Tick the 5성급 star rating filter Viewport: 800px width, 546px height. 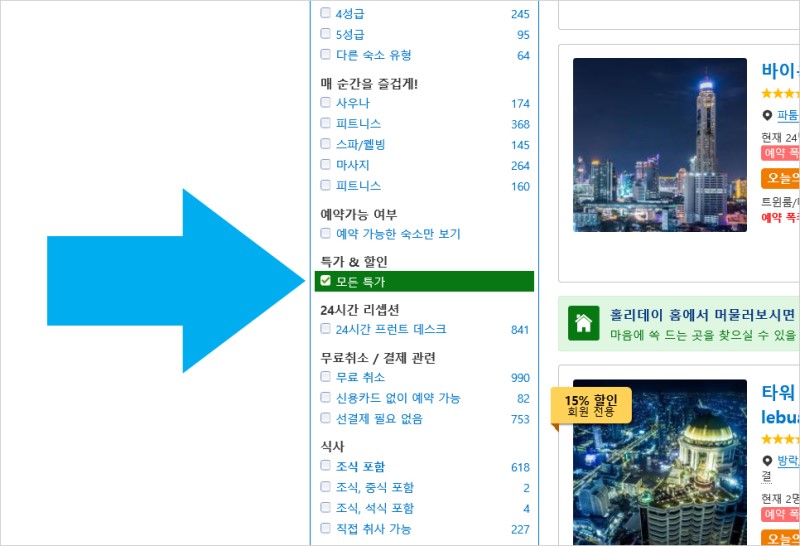pos(326,34)
